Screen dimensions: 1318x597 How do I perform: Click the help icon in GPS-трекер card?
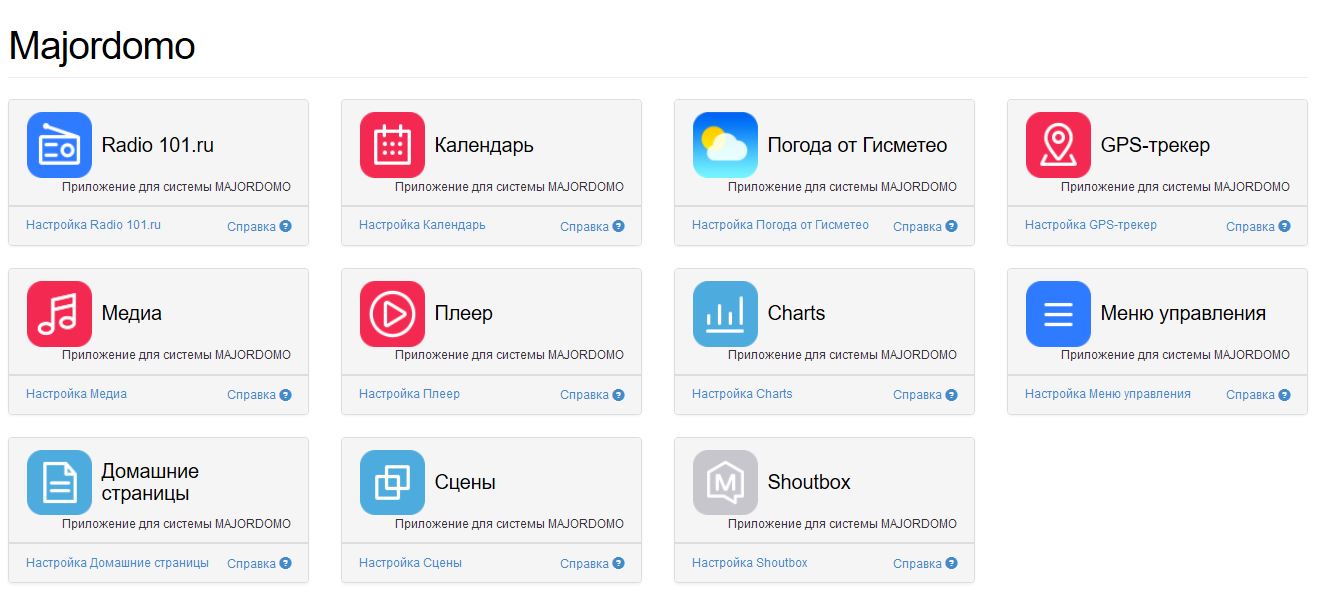tap(1284, 226)
